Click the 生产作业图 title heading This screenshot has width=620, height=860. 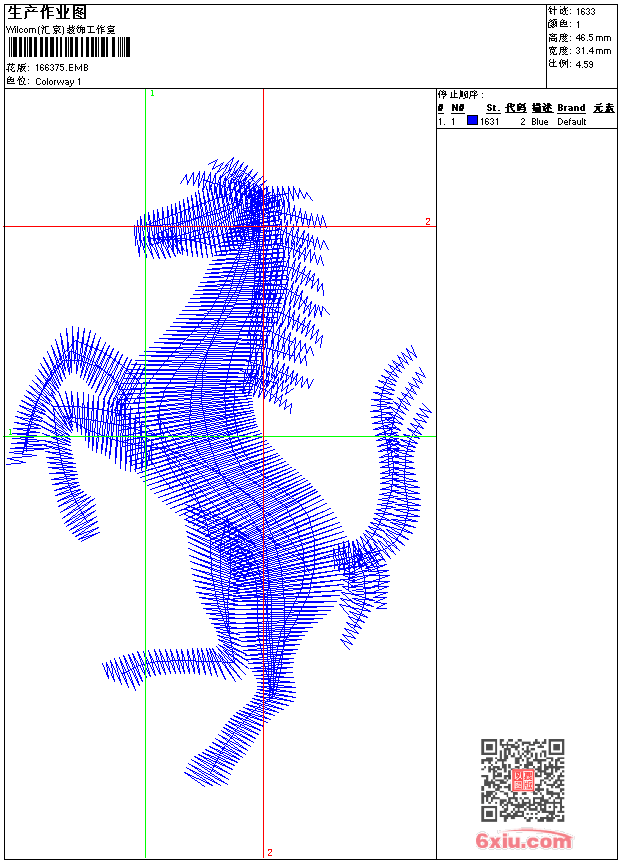click(47, 12)
